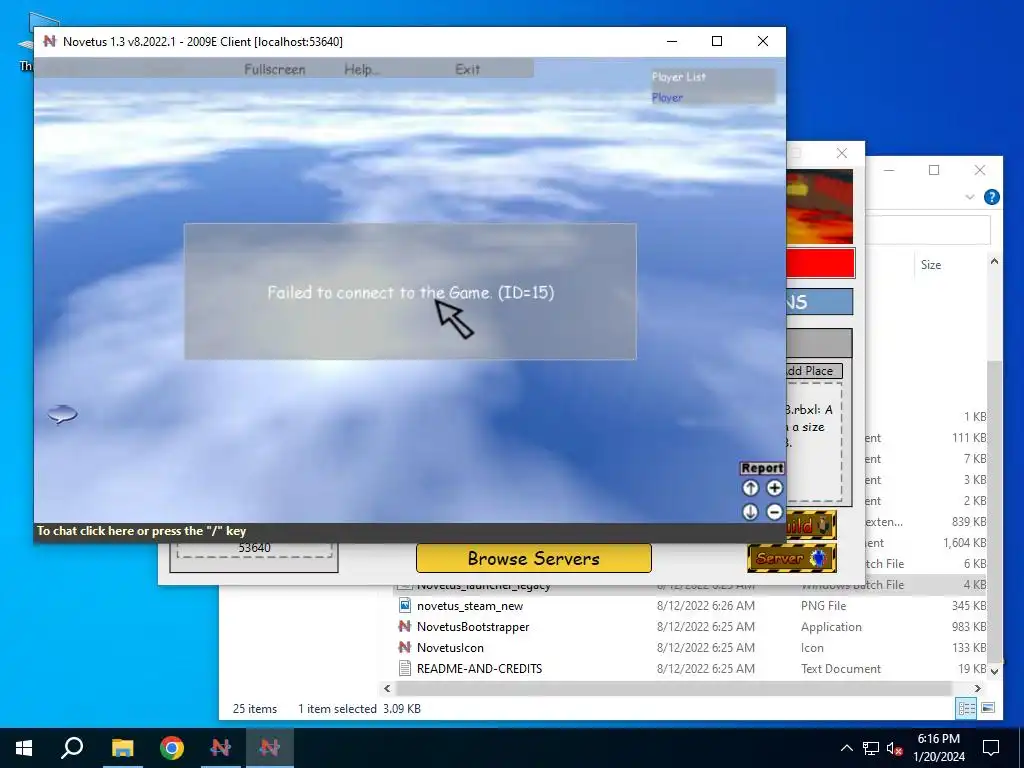Image resolution: width=1024 pixels, height=768 pixels.
Task: Open the Help menu in Novetus client
Action: coord(362,69)
